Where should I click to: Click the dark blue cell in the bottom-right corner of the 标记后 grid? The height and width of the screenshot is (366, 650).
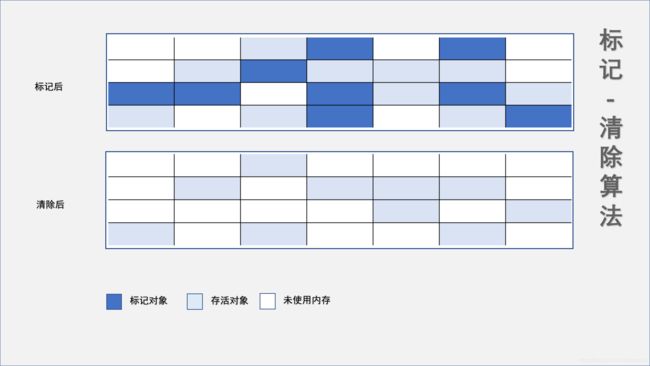point(538,116)
